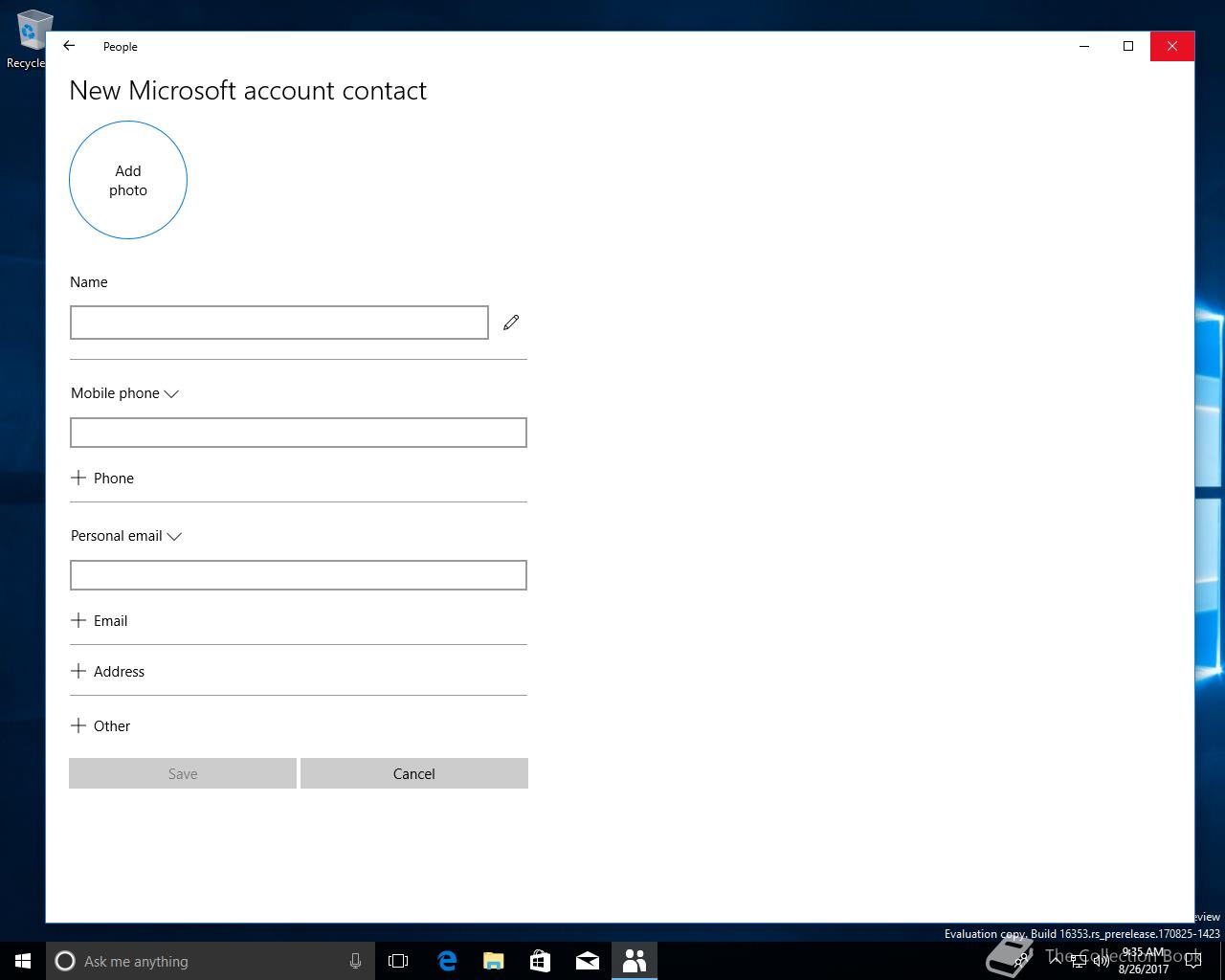Click the Add photo circle
This screenshot has width=1225, height=980.
[x=128, y=180]
